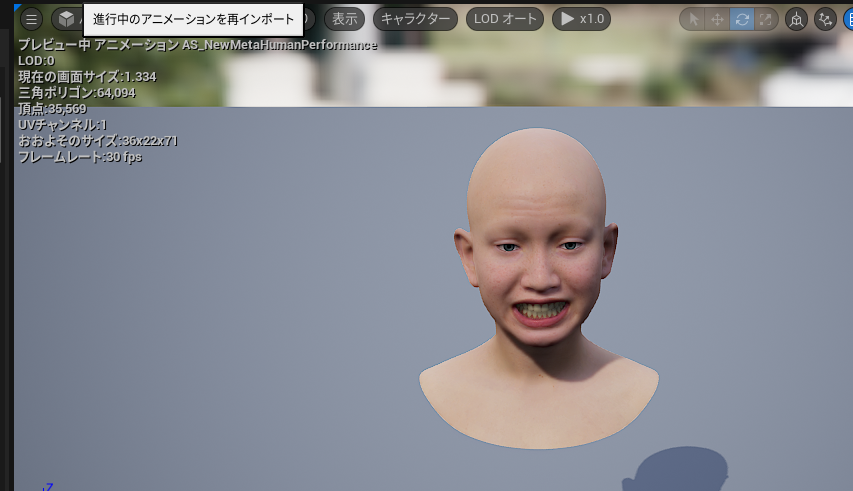Click the 三角ポリゴン:64,094 stat line

[x=77, y=93]
